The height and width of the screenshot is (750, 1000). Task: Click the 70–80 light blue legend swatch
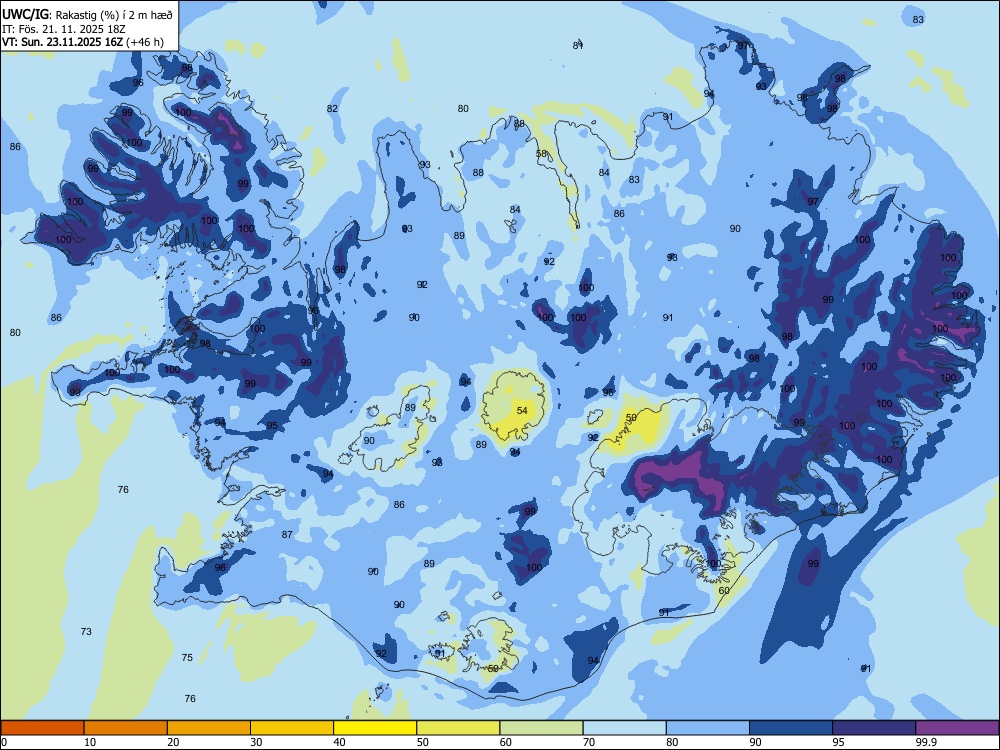[625, 728]
